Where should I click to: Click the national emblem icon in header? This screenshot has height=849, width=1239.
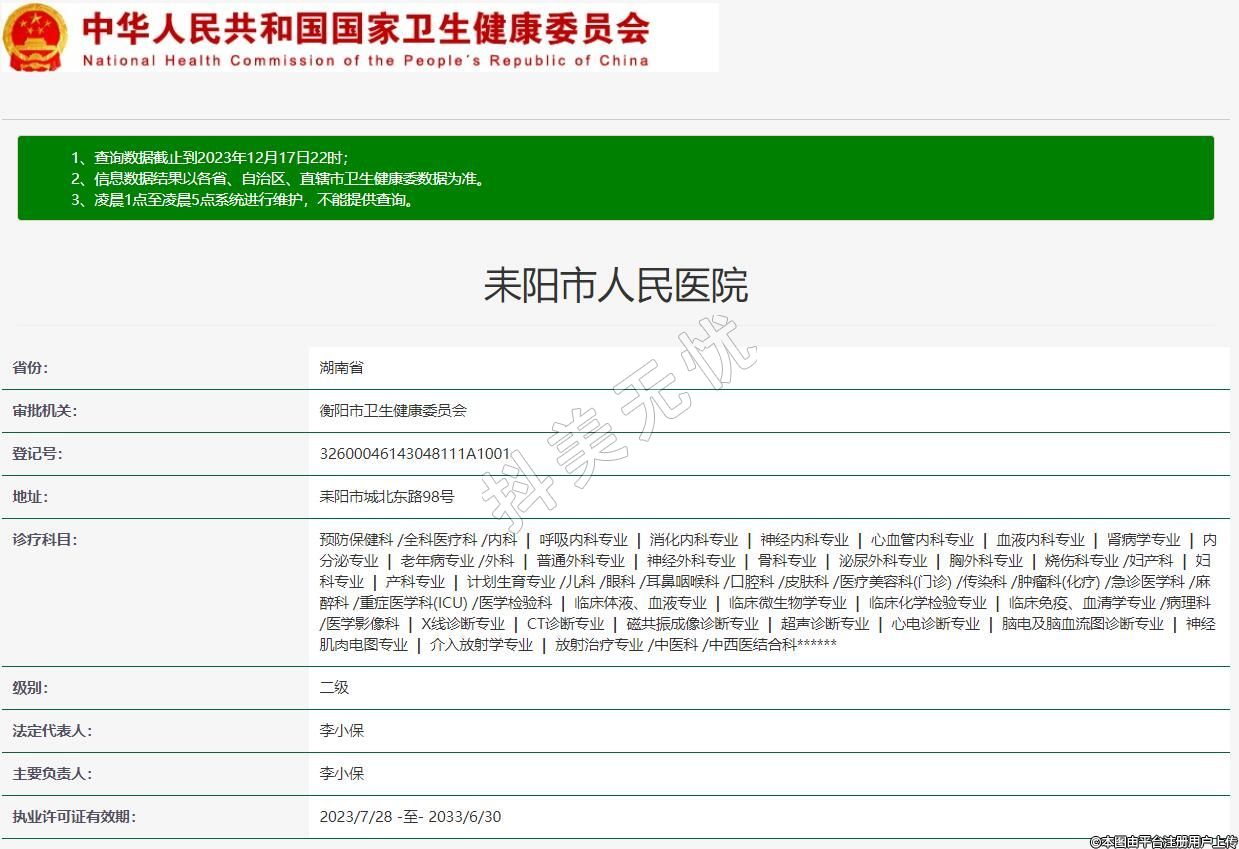click(x=36, y=37)
